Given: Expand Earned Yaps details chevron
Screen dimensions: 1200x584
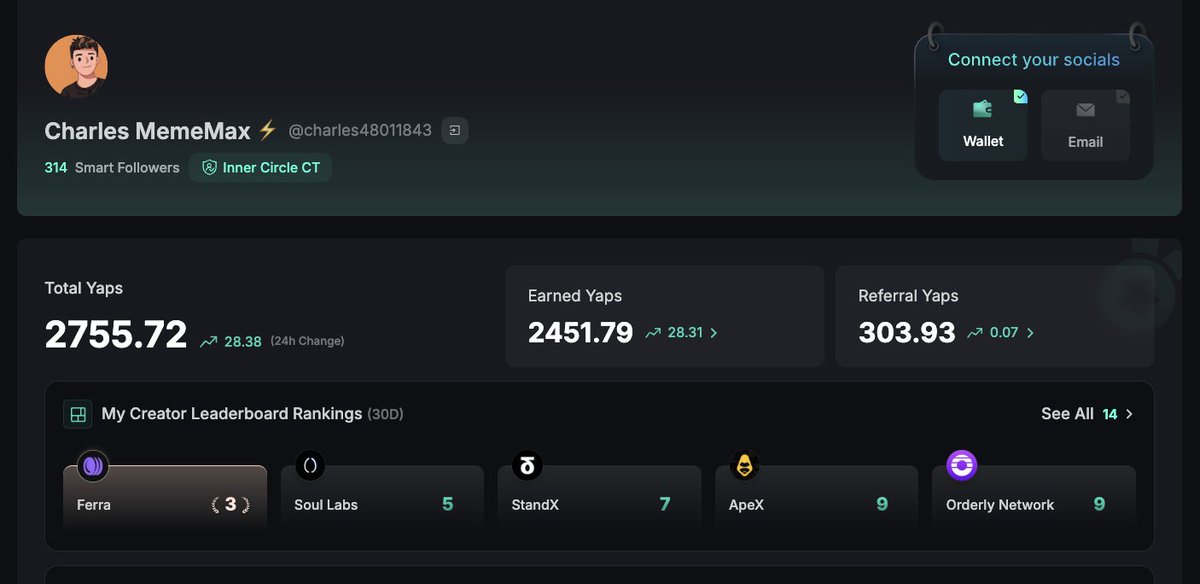Looking at the screenshot, I should pyautogui.click(x=714, y=333).
